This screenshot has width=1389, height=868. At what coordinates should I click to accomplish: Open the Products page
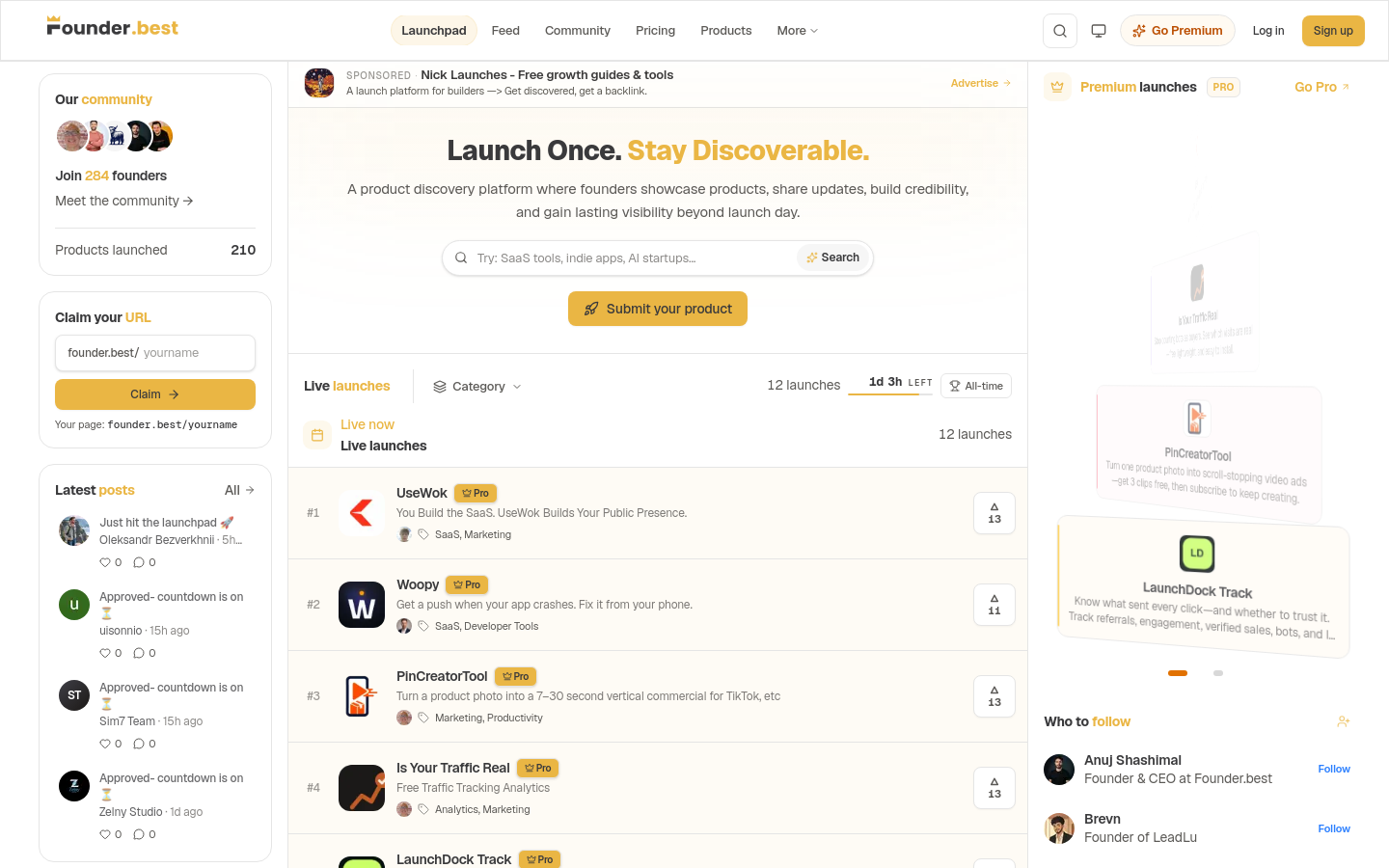726,31
